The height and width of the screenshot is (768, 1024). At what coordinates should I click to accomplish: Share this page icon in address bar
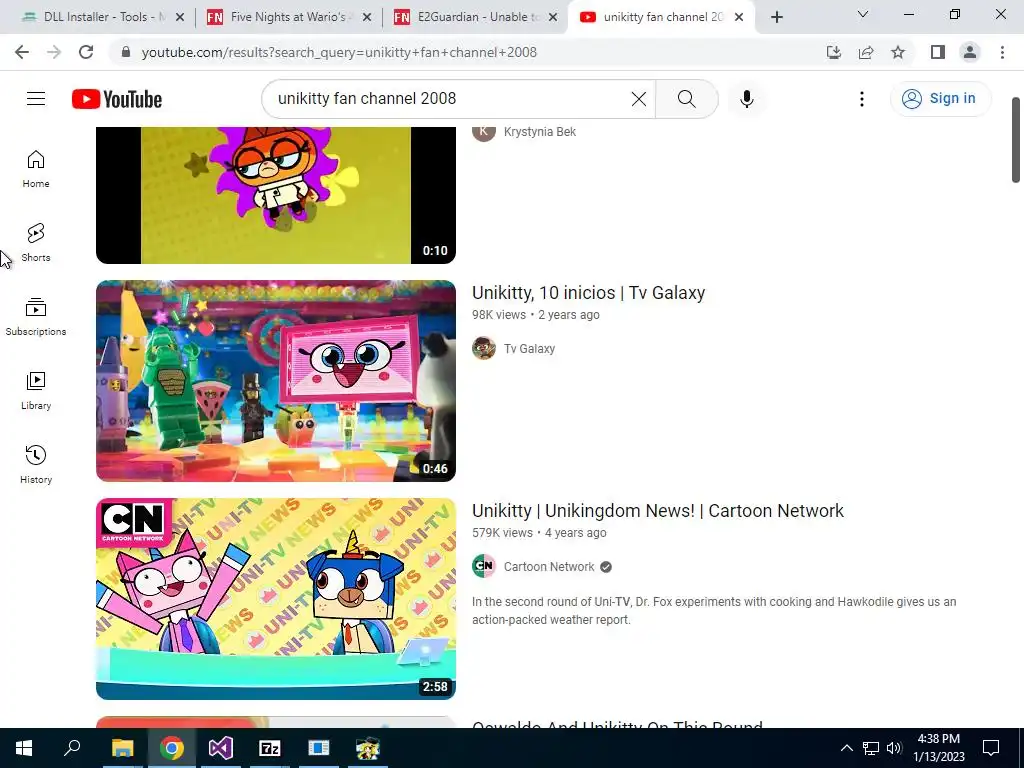pyautogui.click(x=866, y=52)
